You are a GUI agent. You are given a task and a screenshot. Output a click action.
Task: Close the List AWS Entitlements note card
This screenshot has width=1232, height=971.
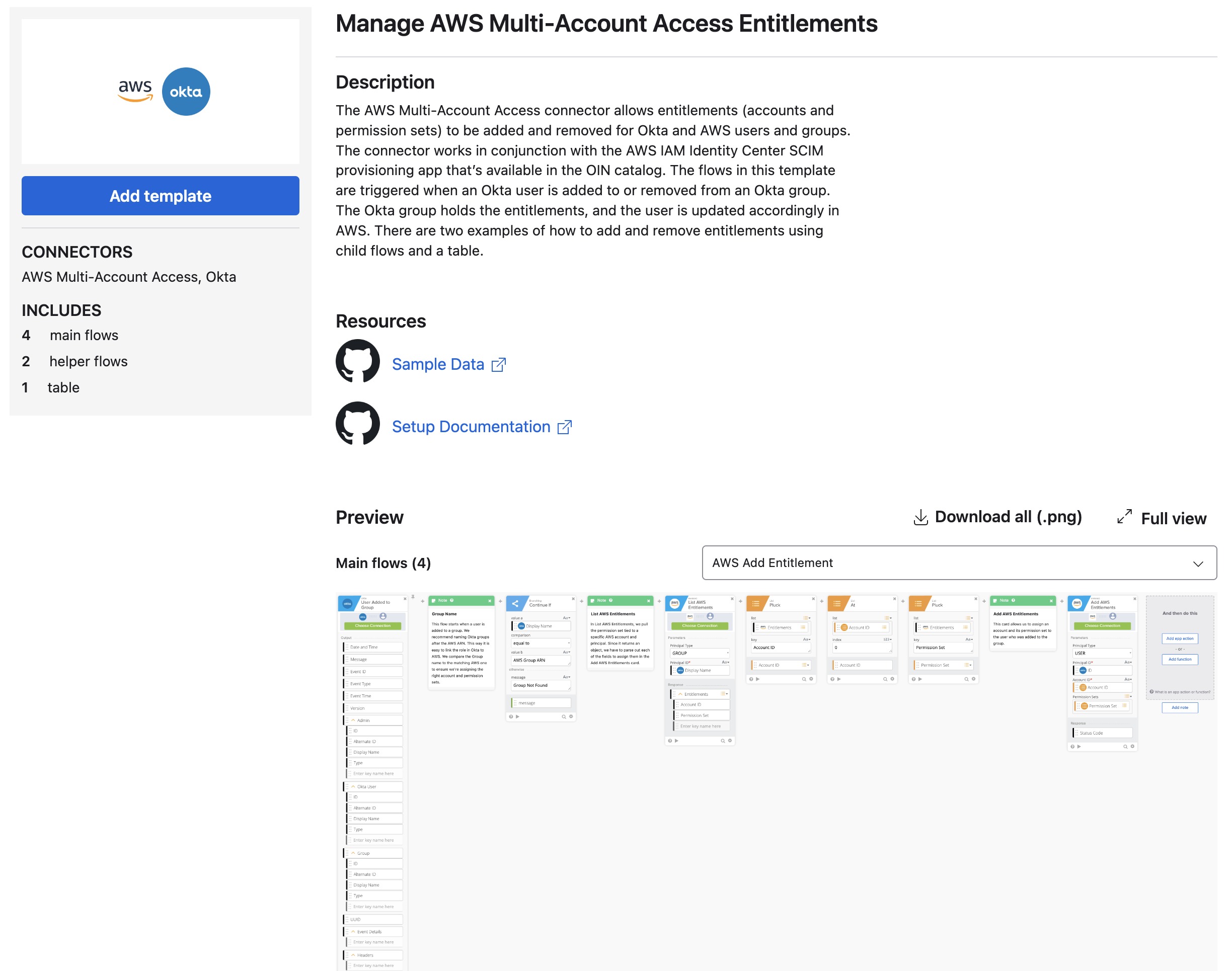coord(648,600)
